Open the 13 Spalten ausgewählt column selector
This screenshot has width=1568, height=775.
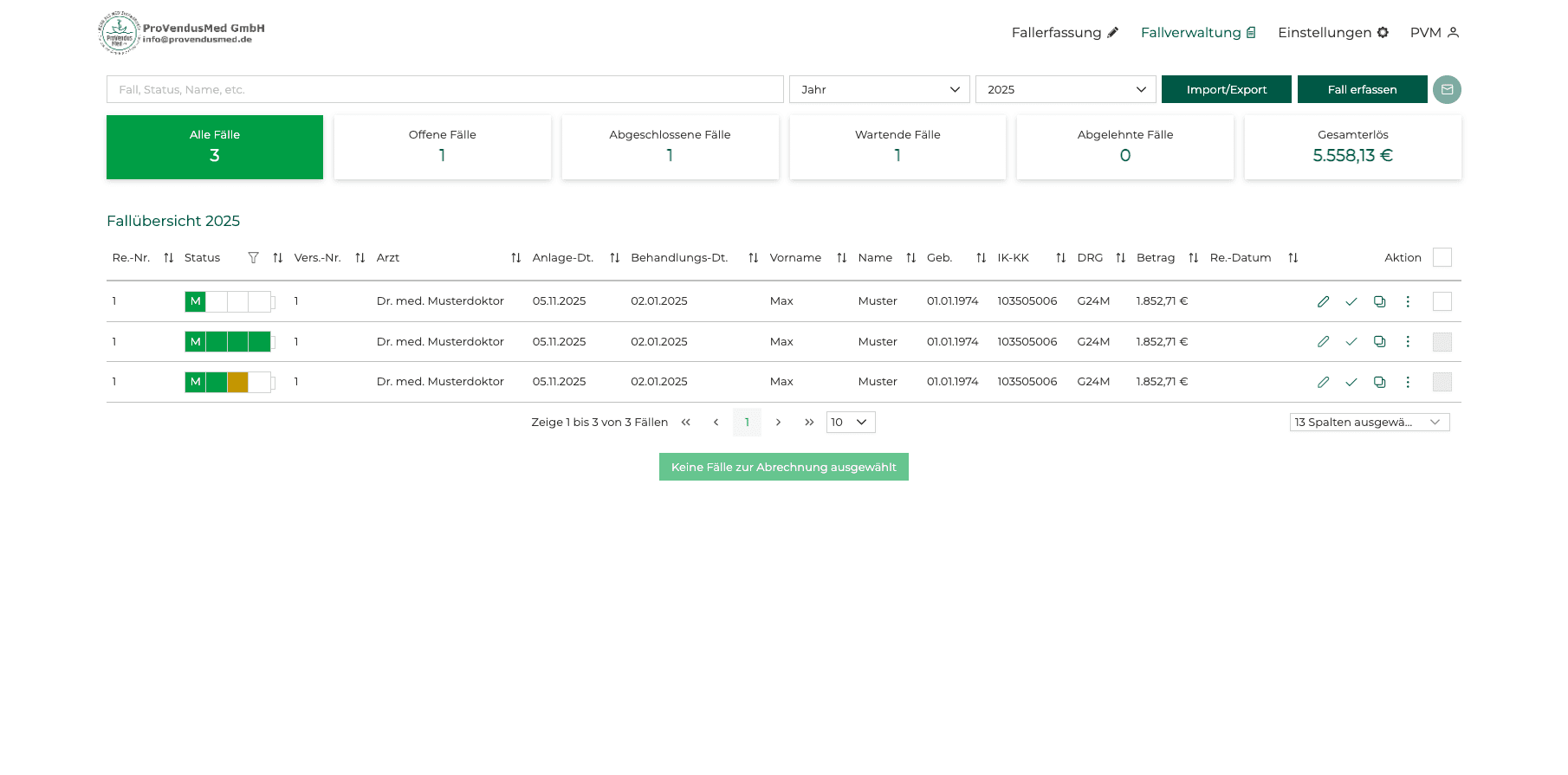1369,423
